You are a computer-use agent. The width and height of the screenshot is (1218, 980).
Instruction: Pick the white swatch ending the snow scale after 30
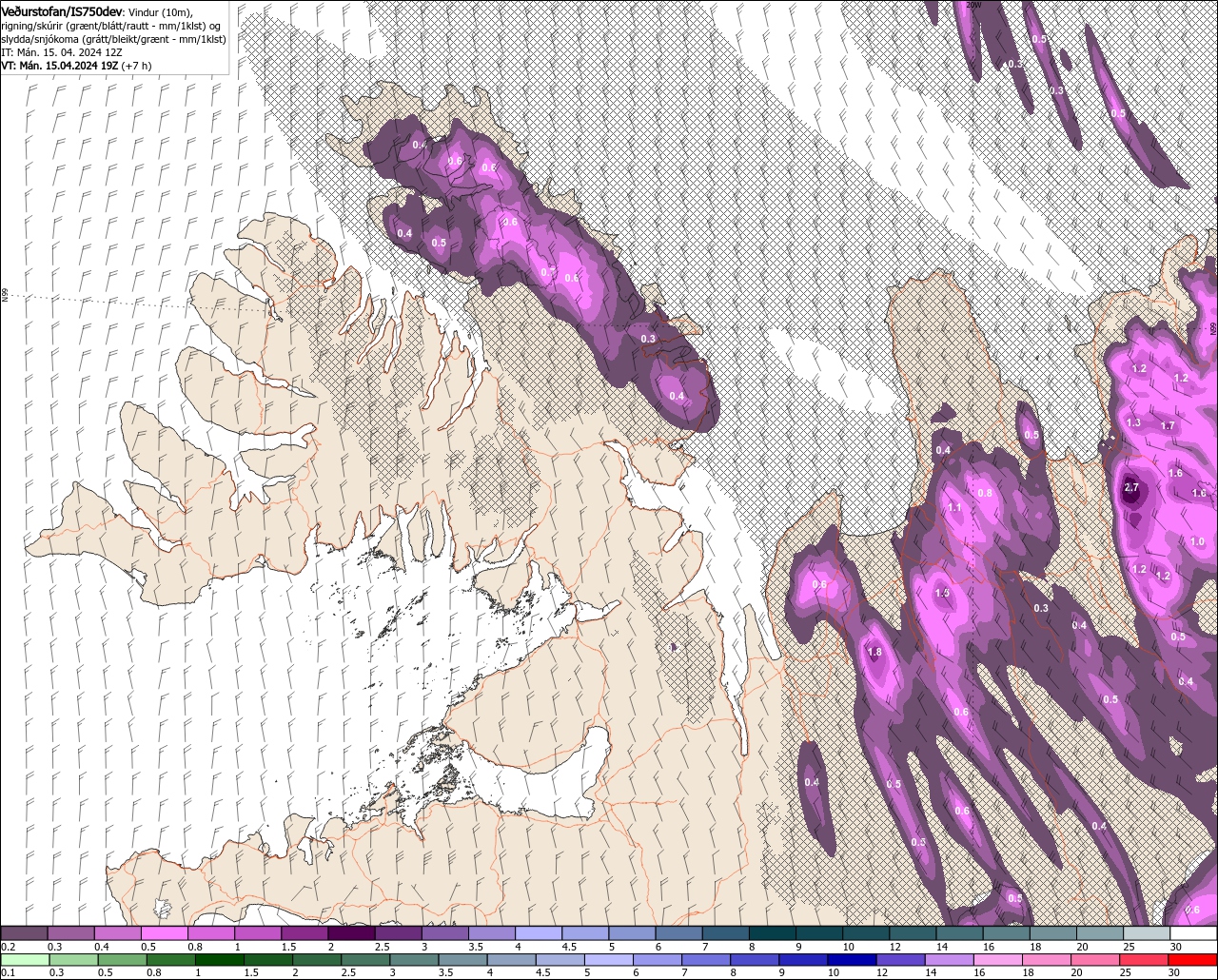pos(1194,933)
